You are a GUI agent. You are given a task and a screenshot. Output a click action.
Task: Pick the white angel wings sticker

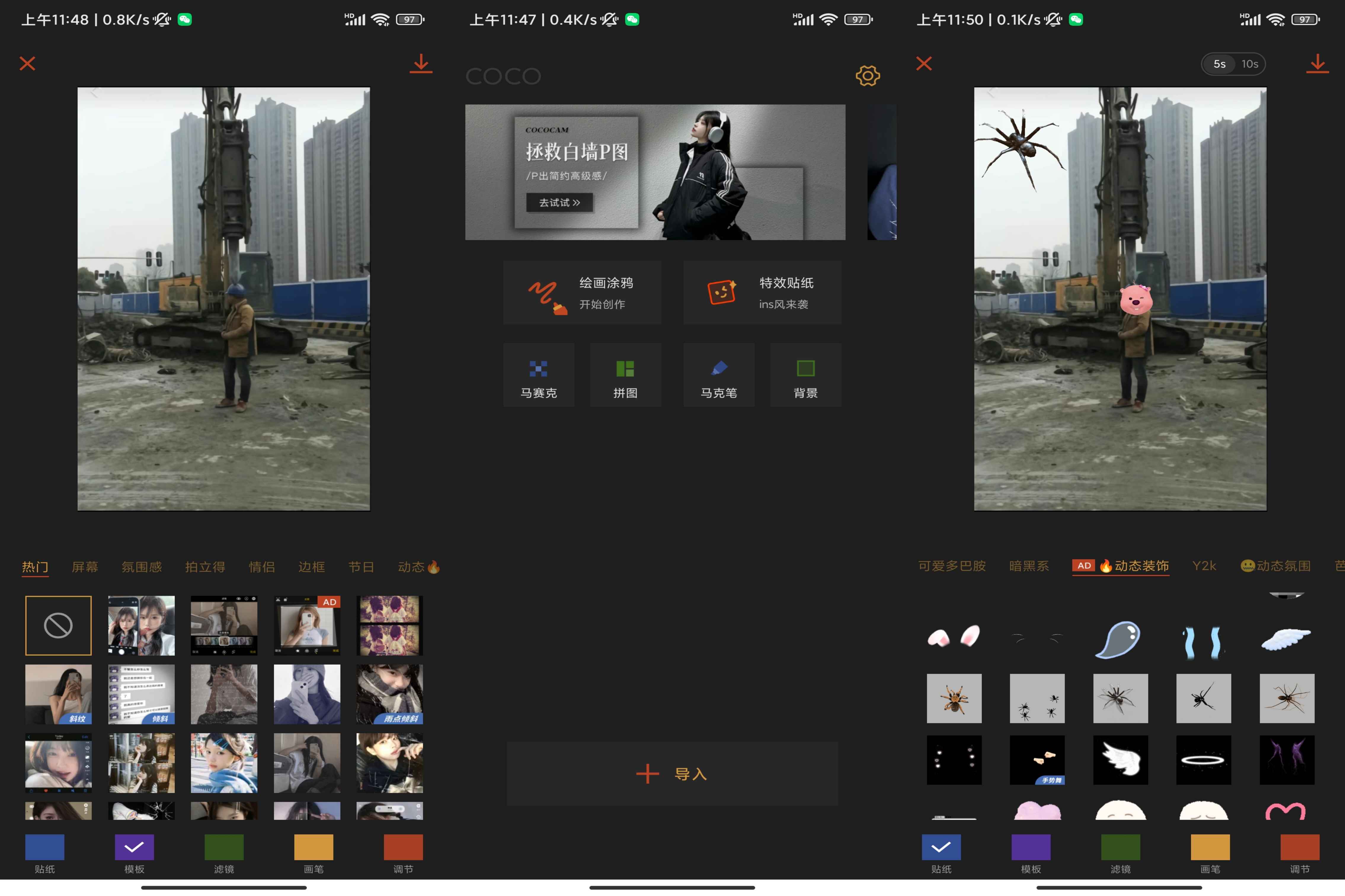(x=1120, y=759)
